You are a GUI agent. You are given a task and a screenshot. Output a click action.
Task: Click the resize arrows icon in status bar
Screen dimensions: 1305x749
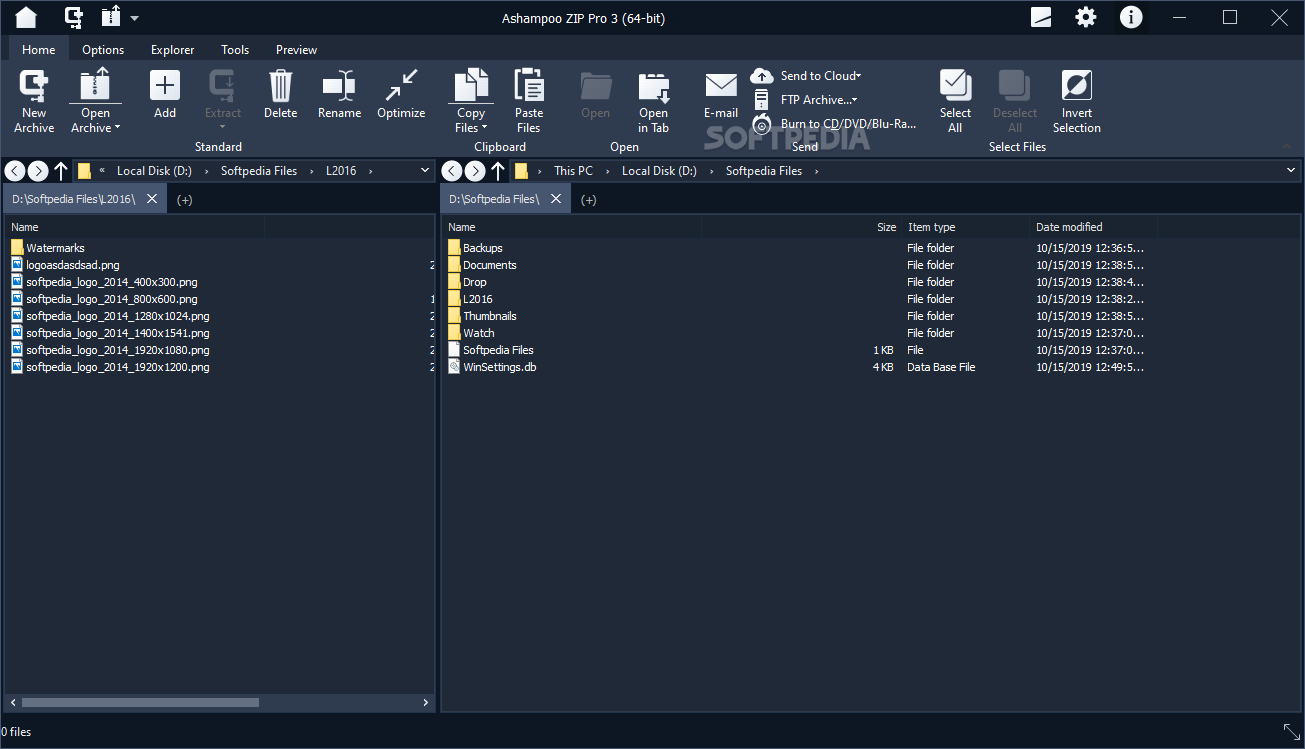1291,732
